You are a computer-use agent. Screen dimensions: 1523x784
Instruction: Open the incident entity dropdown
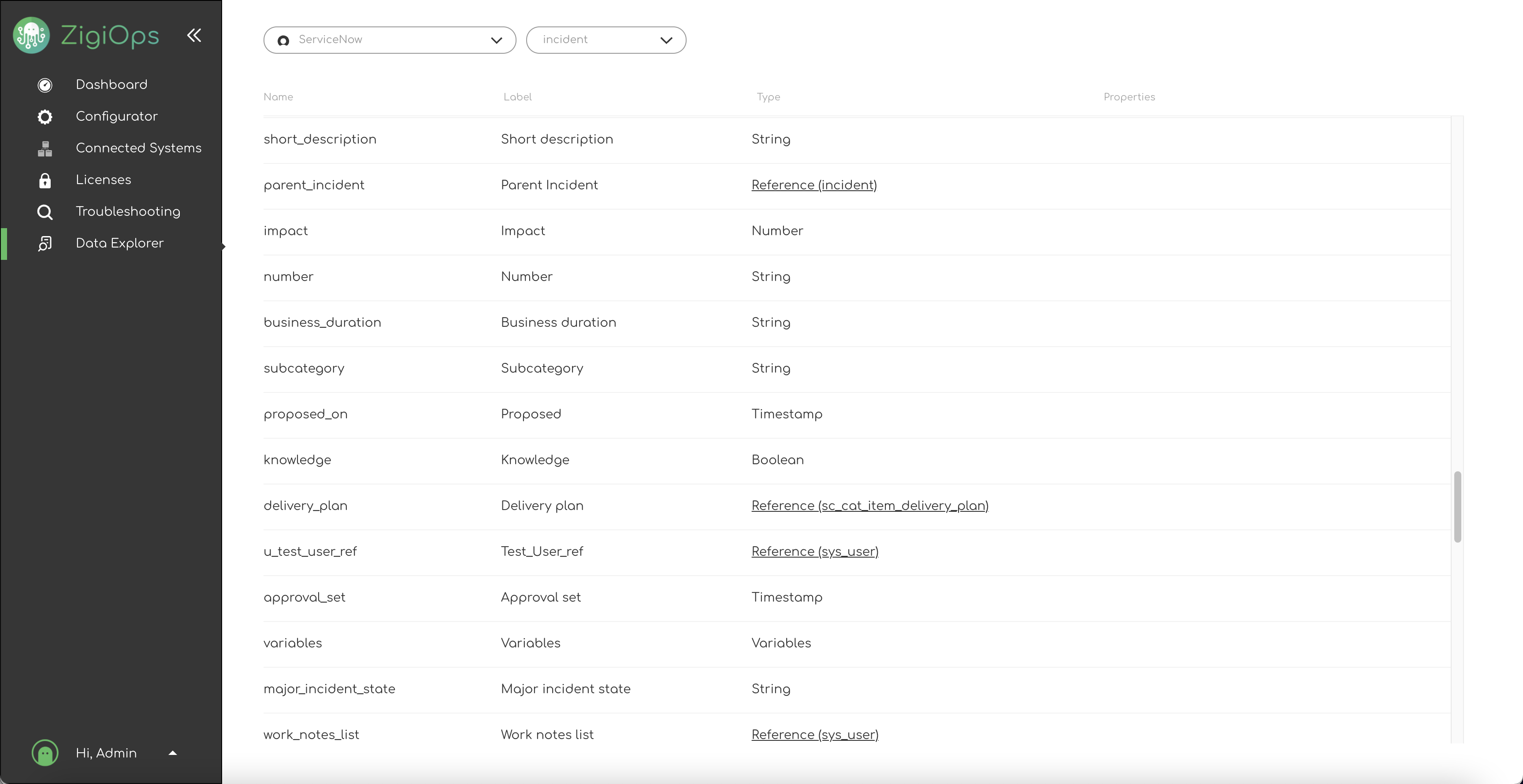tap(606, 40)
